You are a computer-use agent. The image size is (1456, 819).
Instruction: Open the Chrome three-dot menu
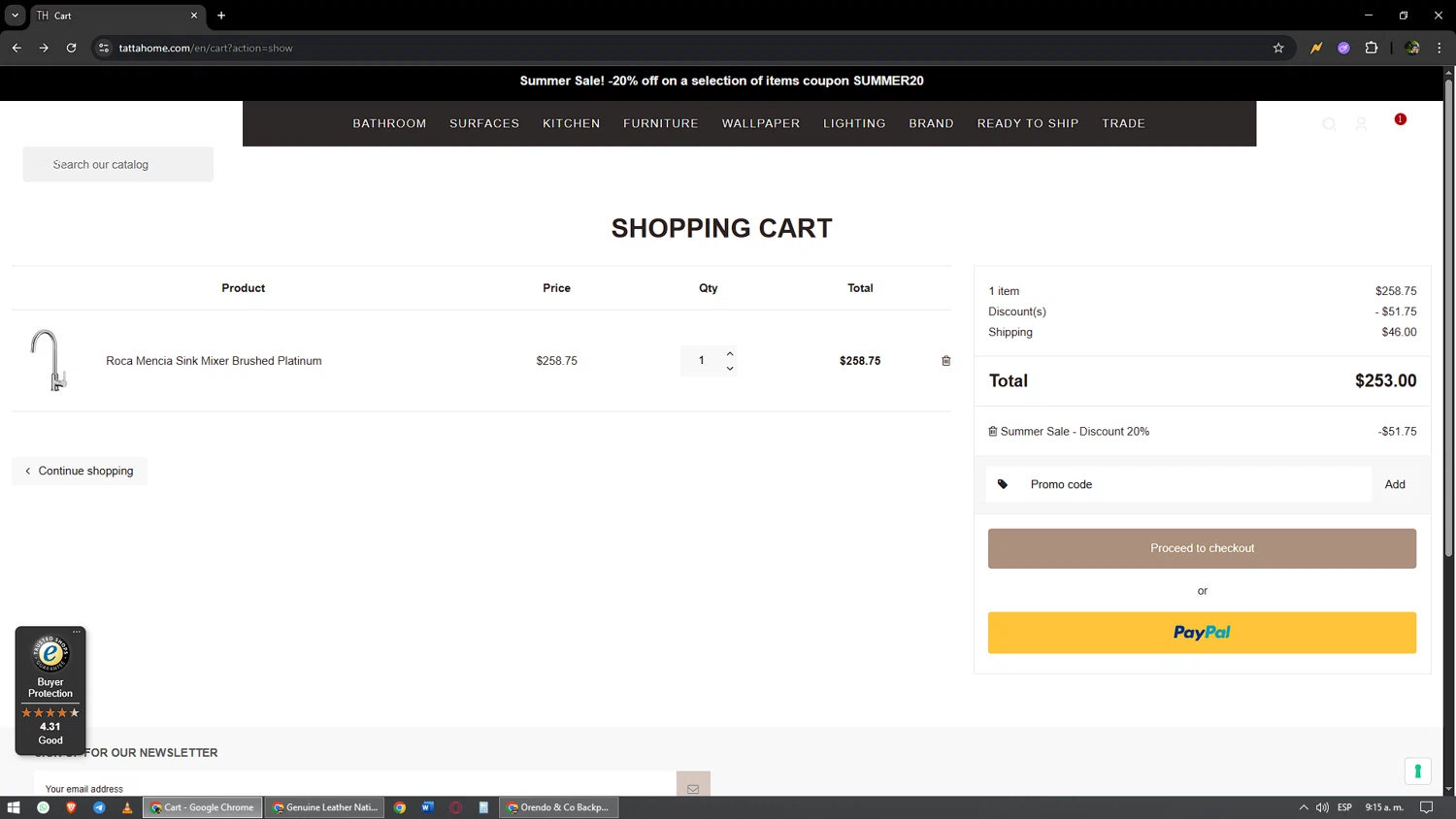click(x=1439, y=48)
